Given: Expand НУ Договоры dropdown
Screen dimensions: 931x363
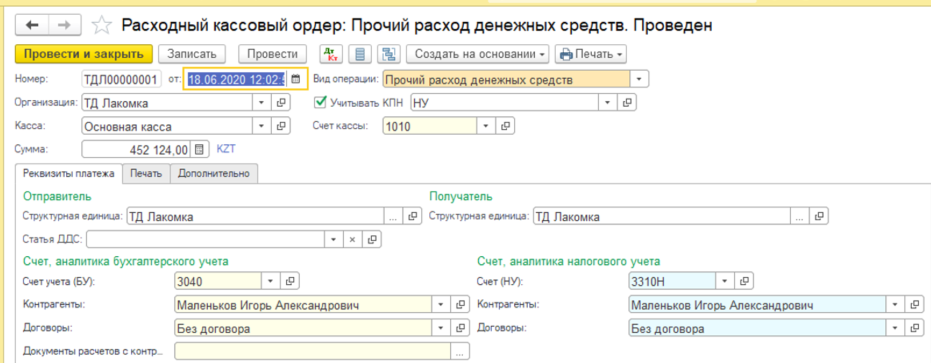Looking at the screenshot, I should 896,327.
